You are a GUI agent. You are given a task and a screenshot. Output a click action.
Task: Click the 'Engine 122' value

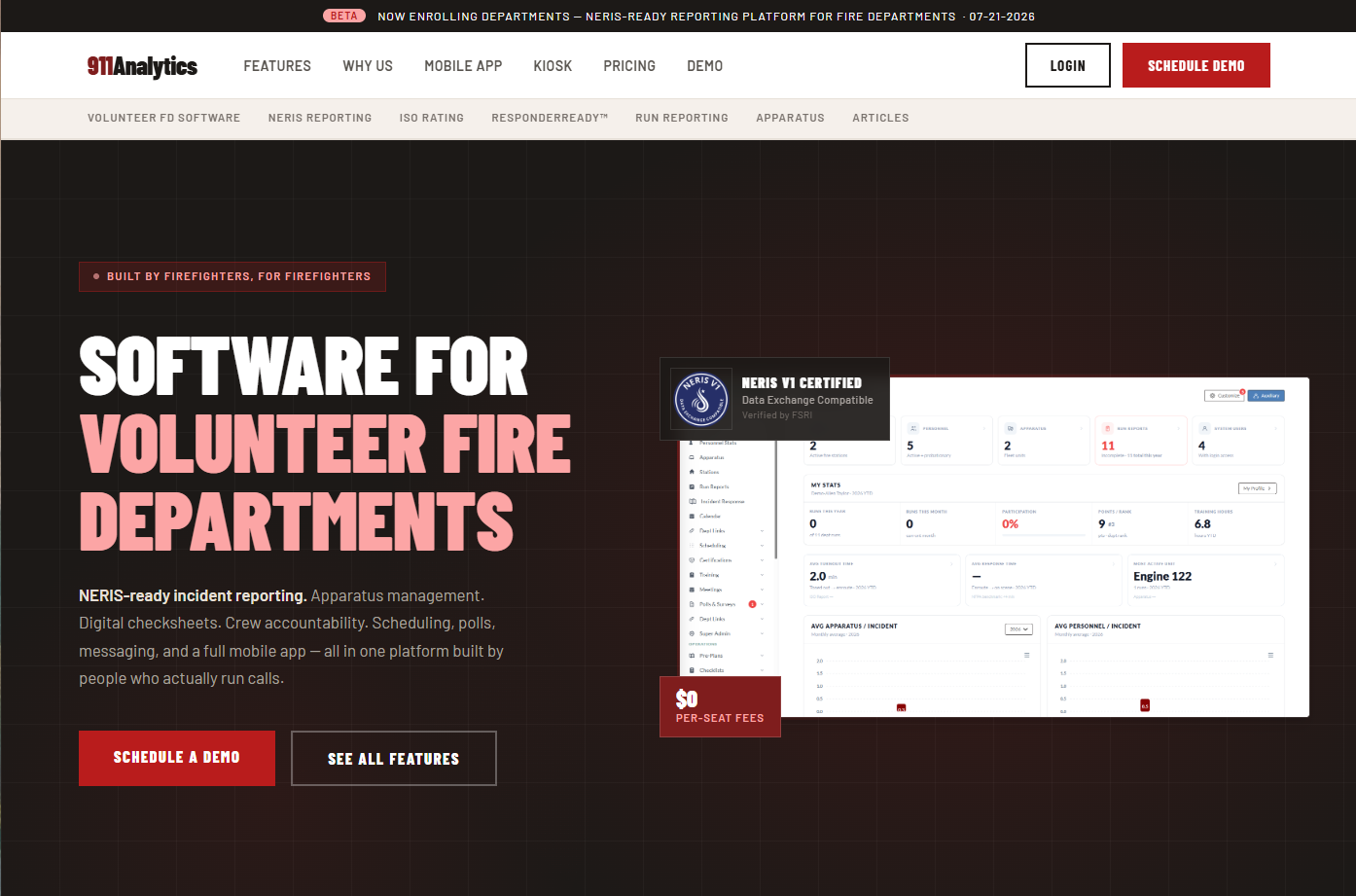pyautogui.click(x=1162, y=576)
